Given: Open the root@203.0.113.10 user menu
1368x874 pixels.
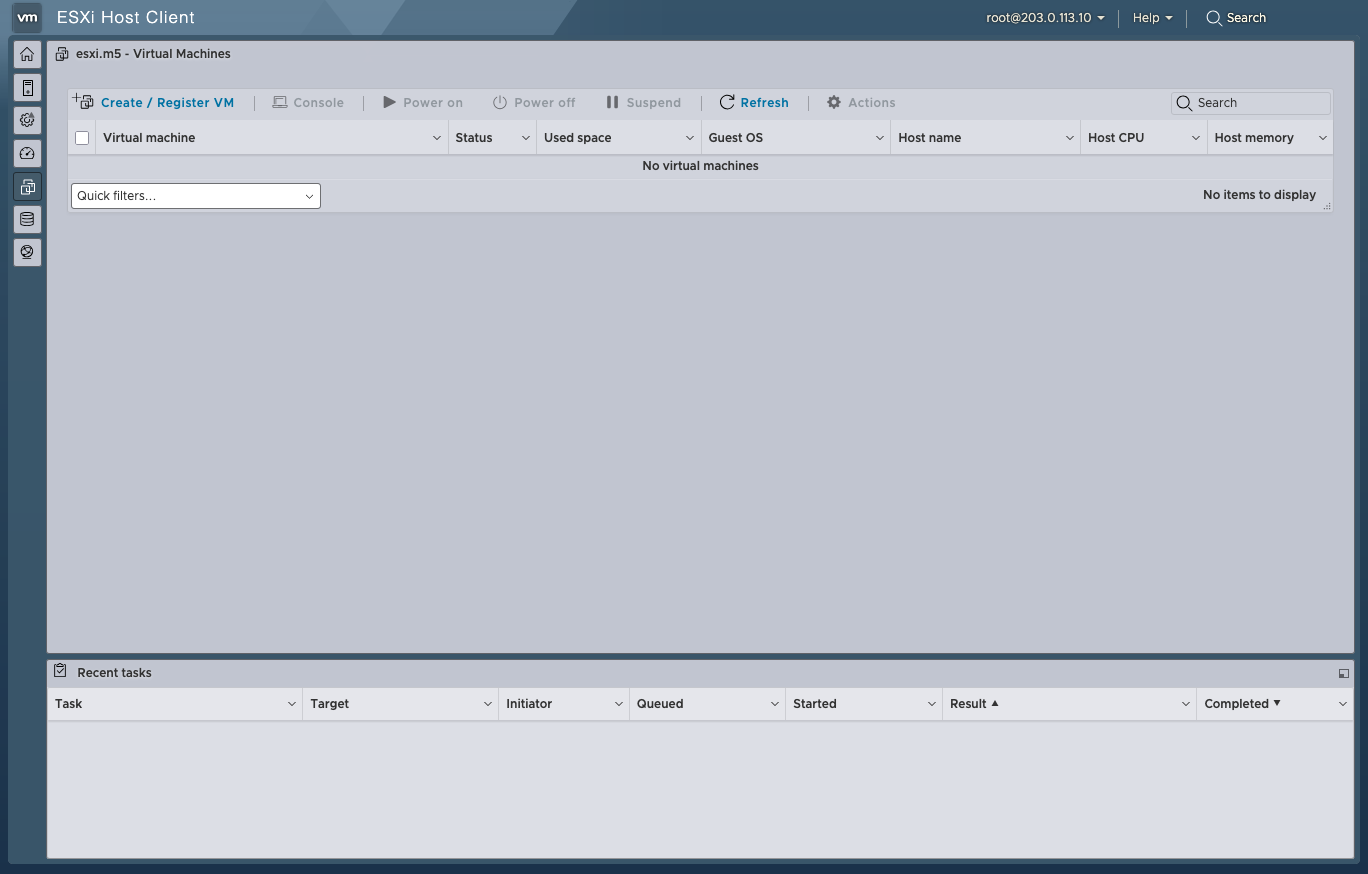Looking at the screenshot, I should pos(1045,18).
